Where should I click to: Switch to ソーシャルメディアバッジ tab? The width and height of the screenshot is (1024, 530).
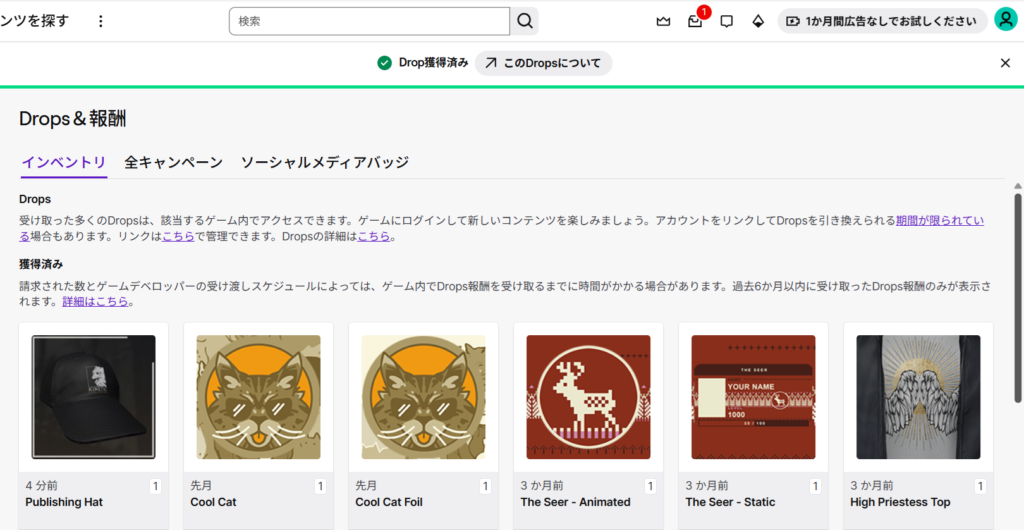325,163
